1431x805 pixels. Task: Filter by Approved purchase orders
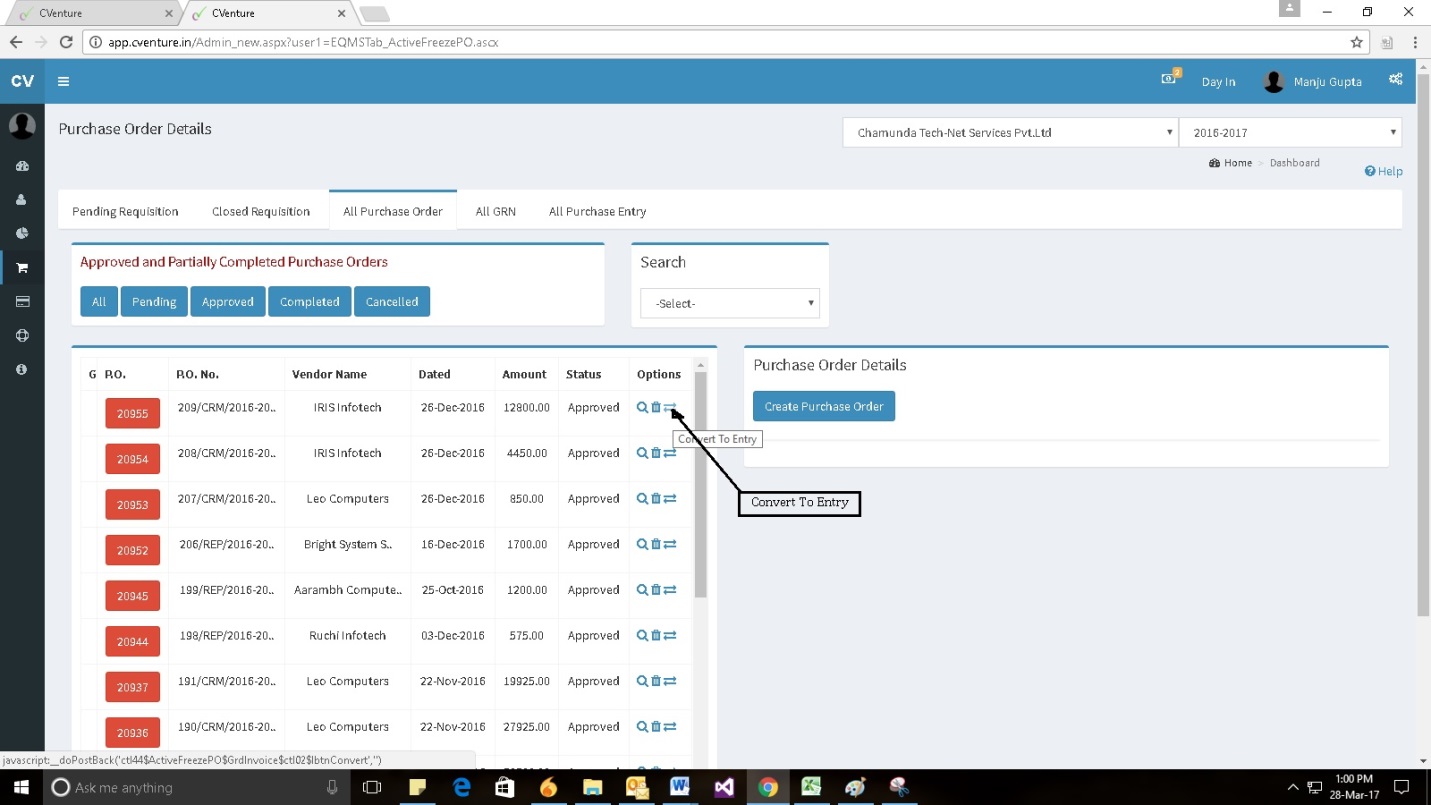[228, 301]
